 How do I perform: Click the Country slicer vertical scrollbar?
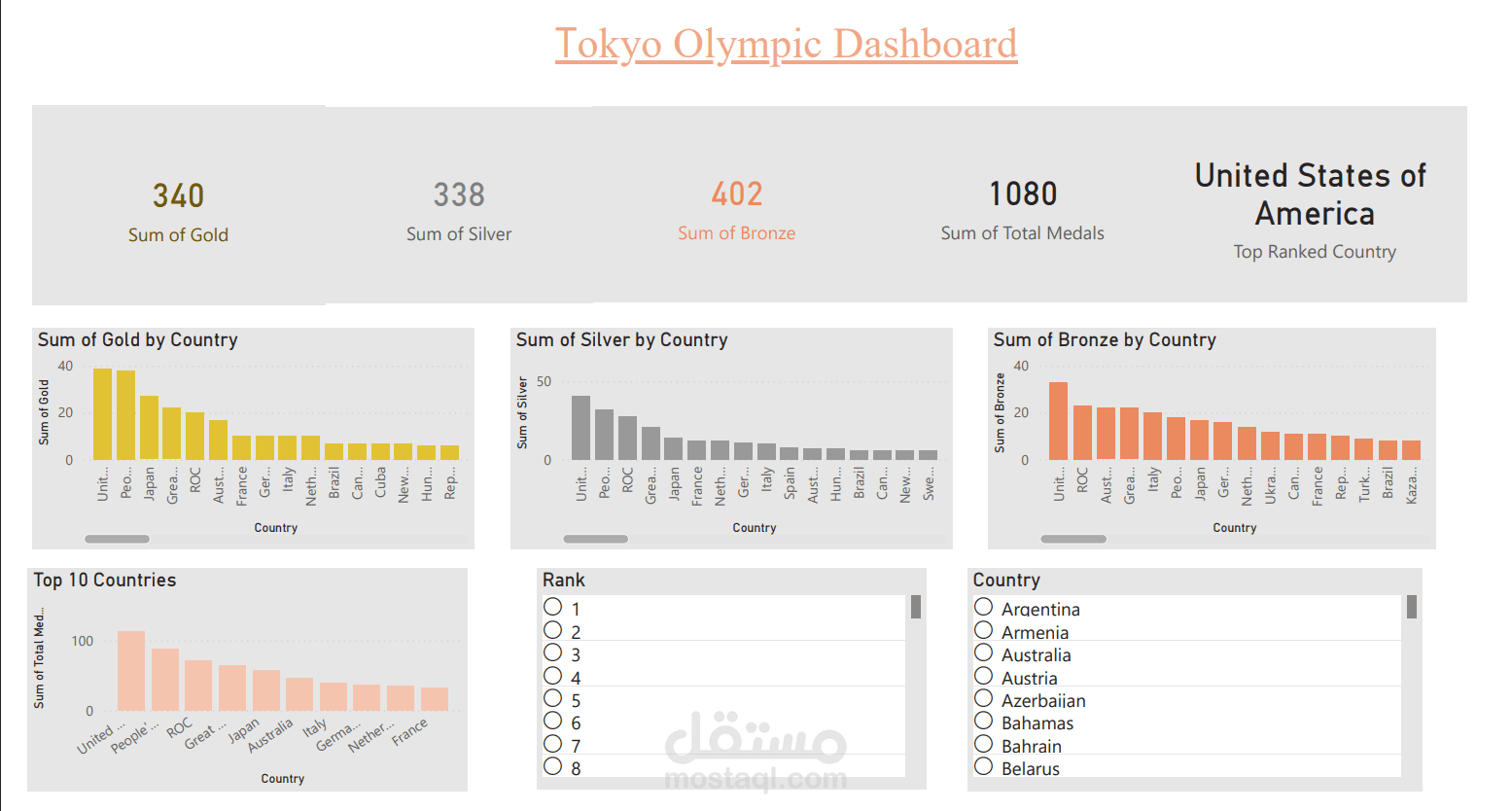pyautogui.click(x=1411, y=607)
